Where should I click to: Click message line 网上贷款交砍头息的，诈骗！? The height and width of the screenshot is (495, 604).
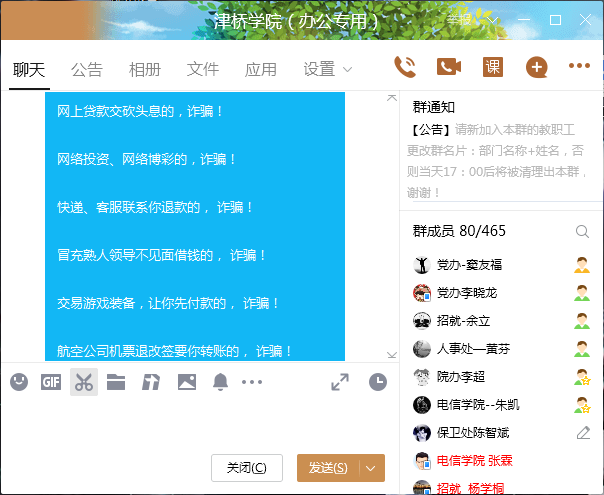[x=139, y=111]
